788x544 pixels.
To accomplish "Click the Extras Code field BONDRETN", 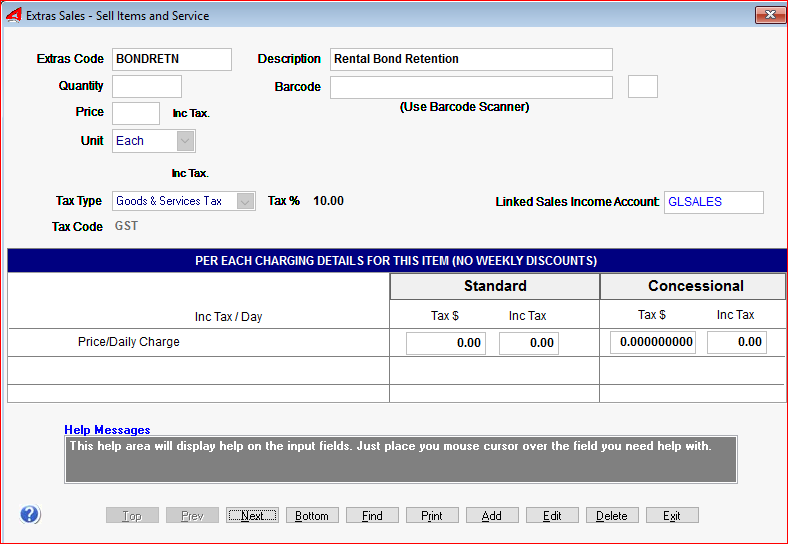I will pyautogui.click(x=172, y=59).
